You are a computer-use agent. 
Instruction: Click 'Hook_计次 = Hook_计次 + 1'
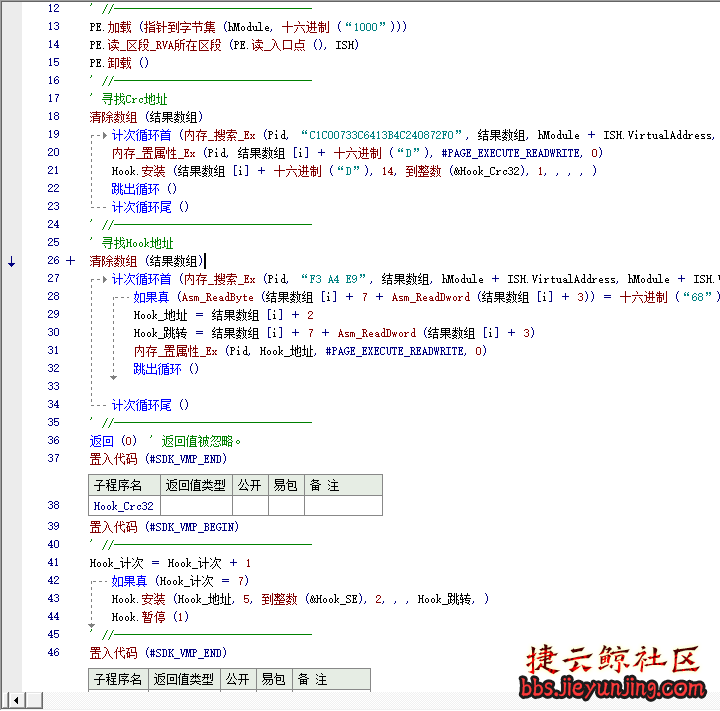(x=170, y=563)
